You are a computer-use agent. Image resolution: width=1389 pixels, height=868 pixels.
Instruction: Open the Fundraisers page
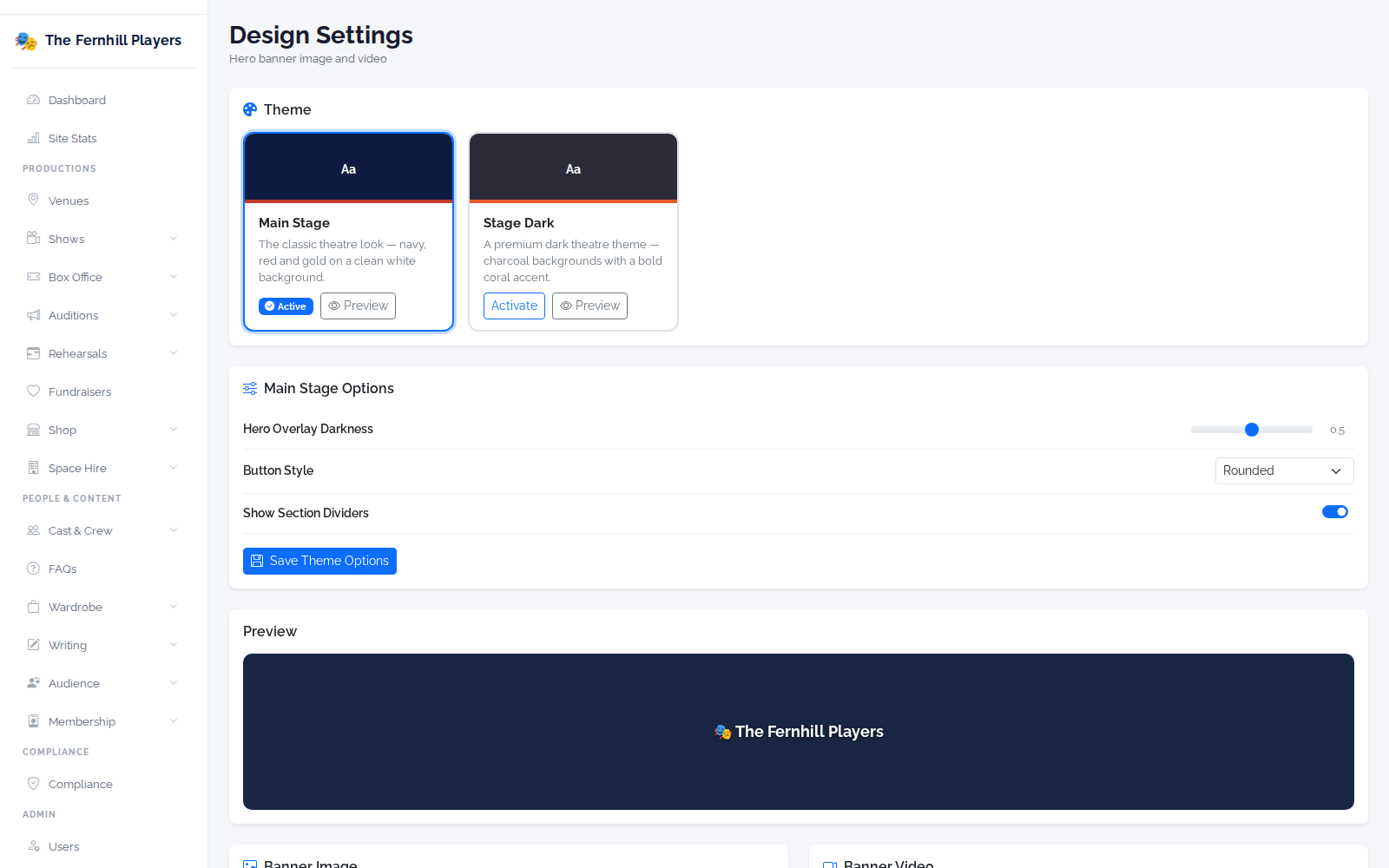coord(103,391)
